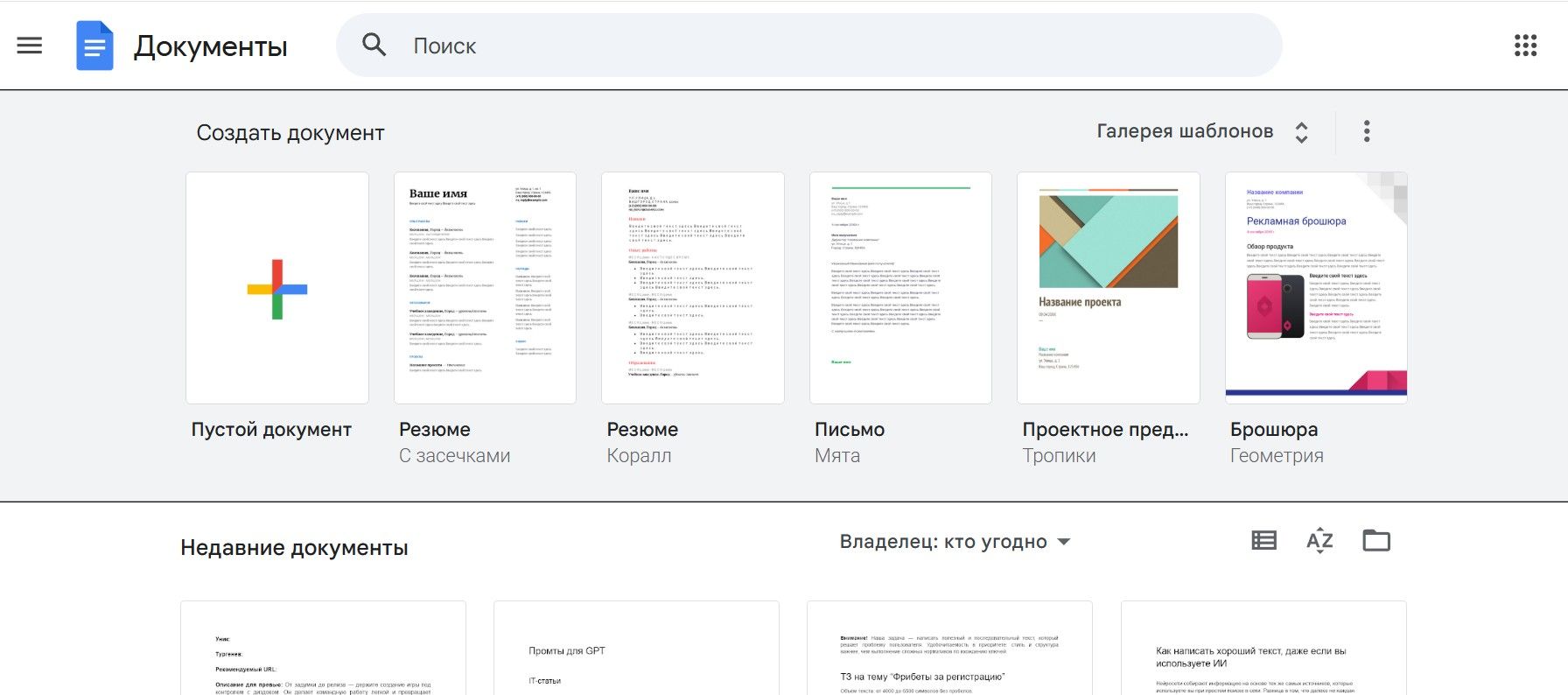Image resolution: width=1568 pixels, height=695 pixels.
Task: Click the С засечками subtitle
Action: click(x=454, y=456)
